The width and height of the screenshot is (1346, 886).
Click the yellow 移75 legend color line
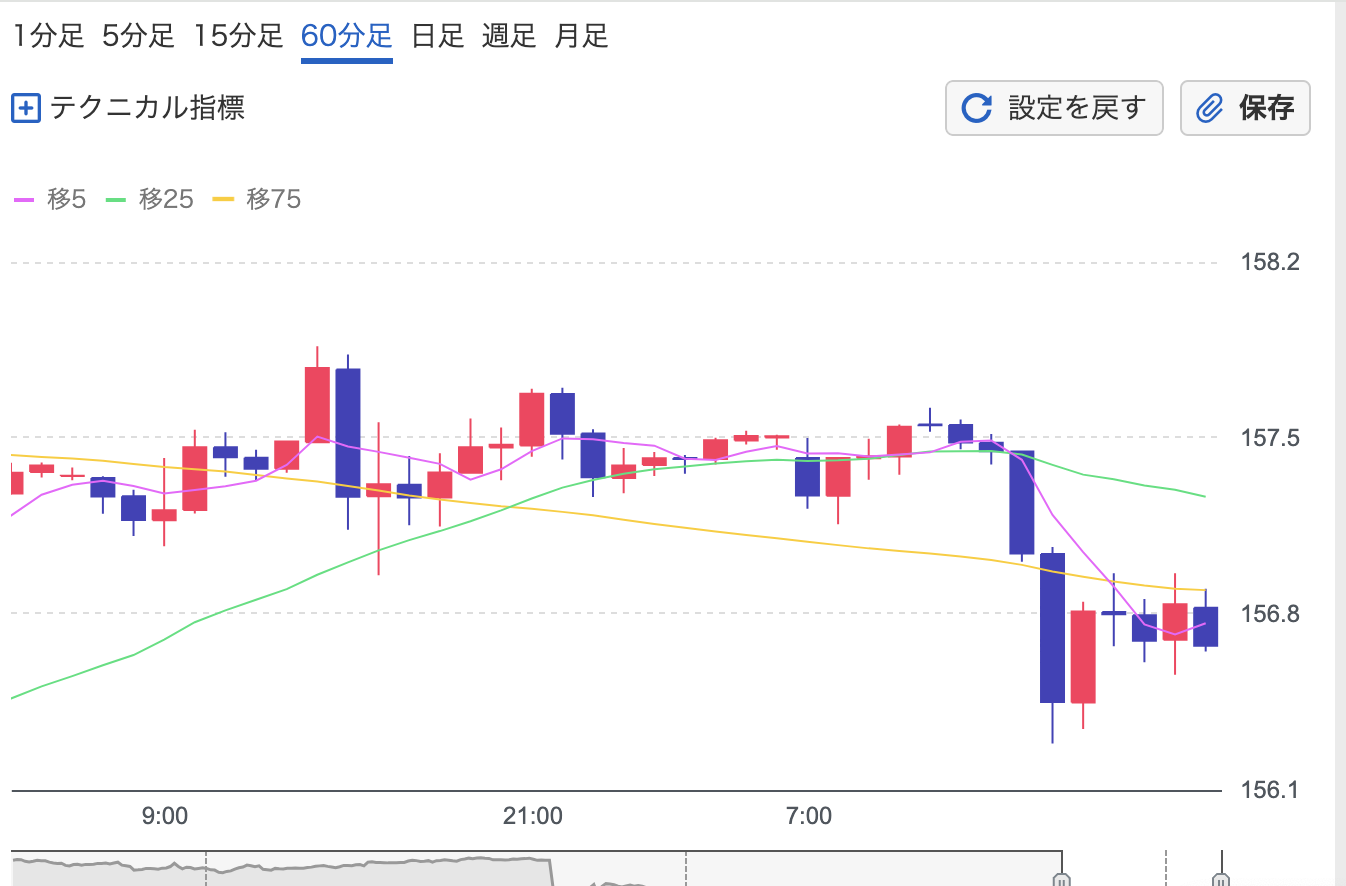click(224, 200)
